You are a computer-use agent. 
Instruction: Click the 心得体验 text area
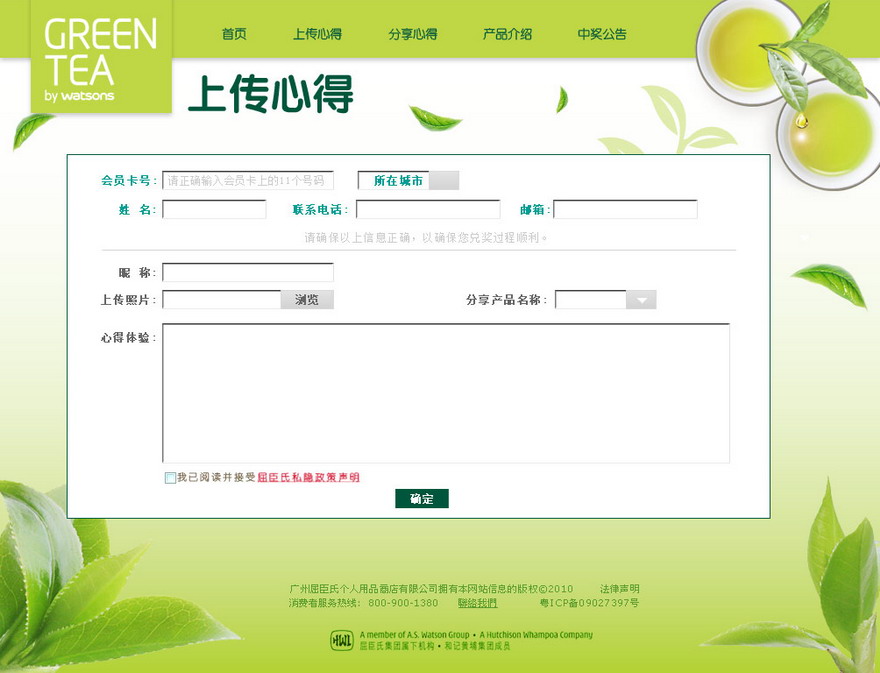pyautogui.click(x=446, y=393)
